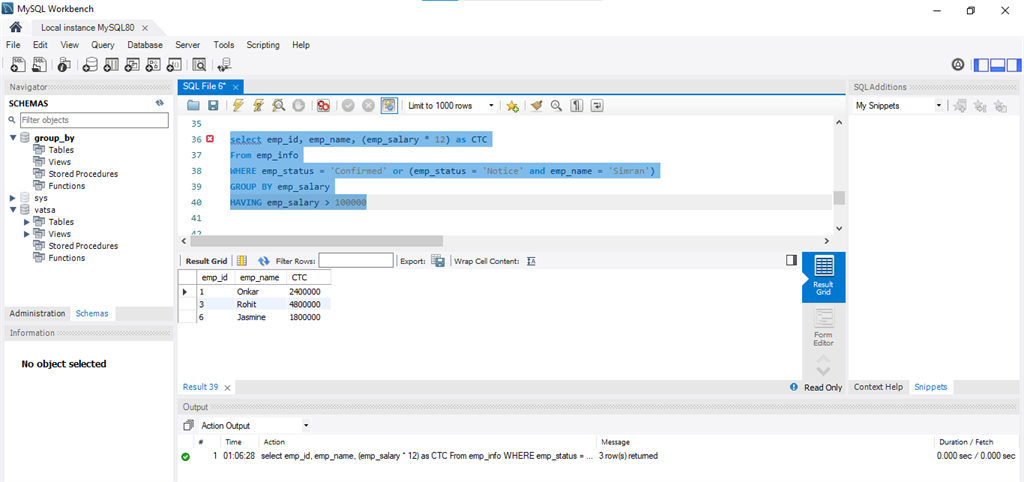Screen dimensions: 1024x482
Task: Create a new table icon
Action: [112, 64]
